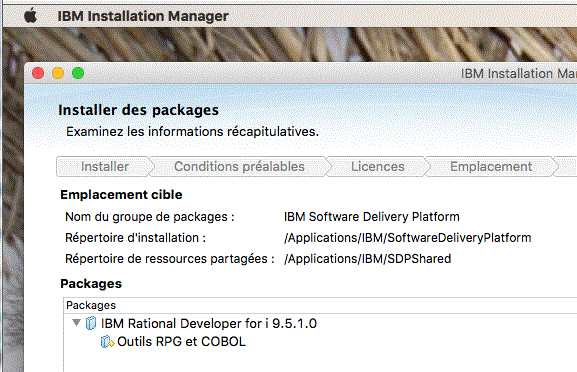Click the IBM Rational Developer package icon
Viewport: 577px width, 372px height.
(x=91, y=323)
